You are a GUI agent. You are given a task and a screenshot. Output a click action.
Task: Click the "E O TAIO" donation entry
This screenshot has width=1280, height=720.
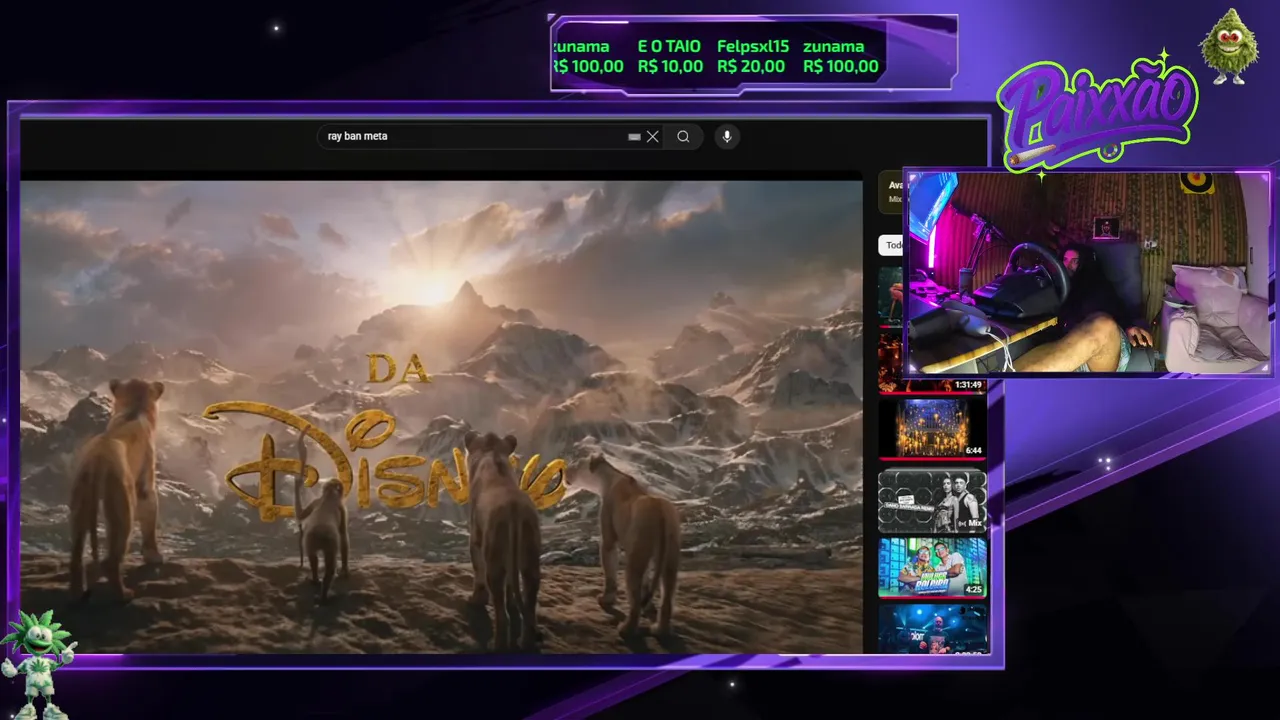(x=670, y=56)
